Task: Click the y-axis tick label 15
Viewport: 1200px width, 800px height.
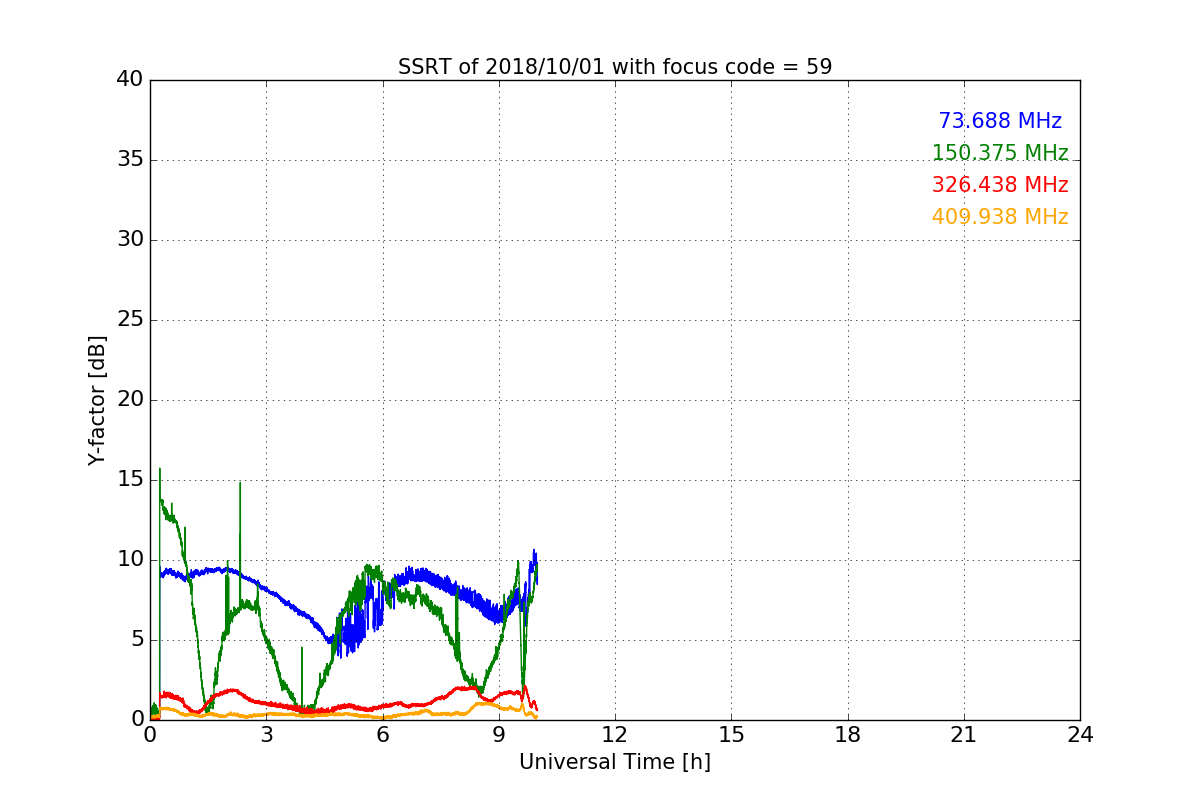Action: tap(130, 480)
